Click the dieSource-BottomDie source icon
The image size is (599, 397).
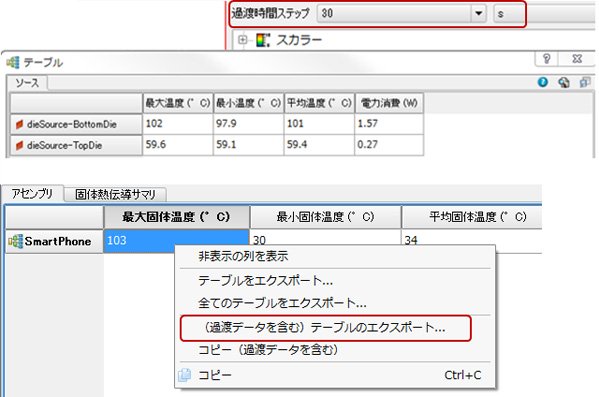click(19, 124)
